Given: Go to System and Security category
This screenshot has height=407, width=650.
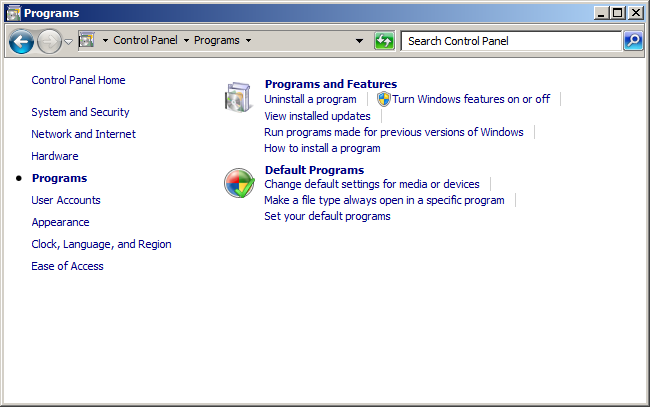Looking at the screenshot, I should tap(80, 112).
